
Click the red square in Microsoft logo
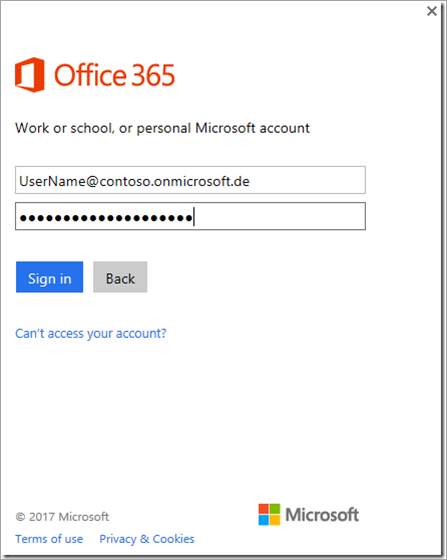click(x=263, y=509)
